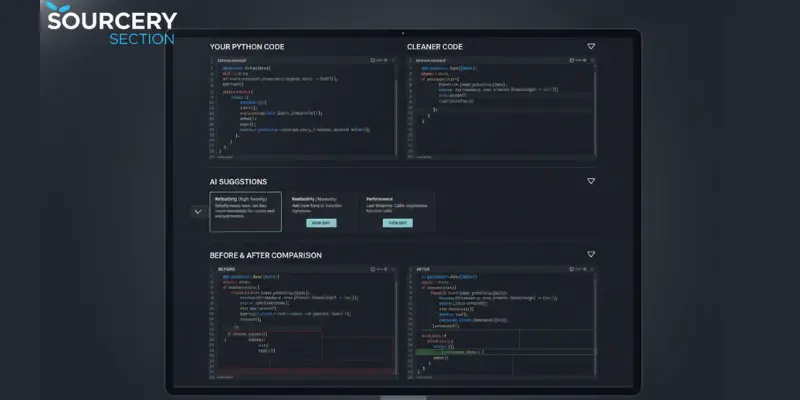Click the Before panel vertical scrollbar
800x400 pixels.
click(x=396, y=327)
